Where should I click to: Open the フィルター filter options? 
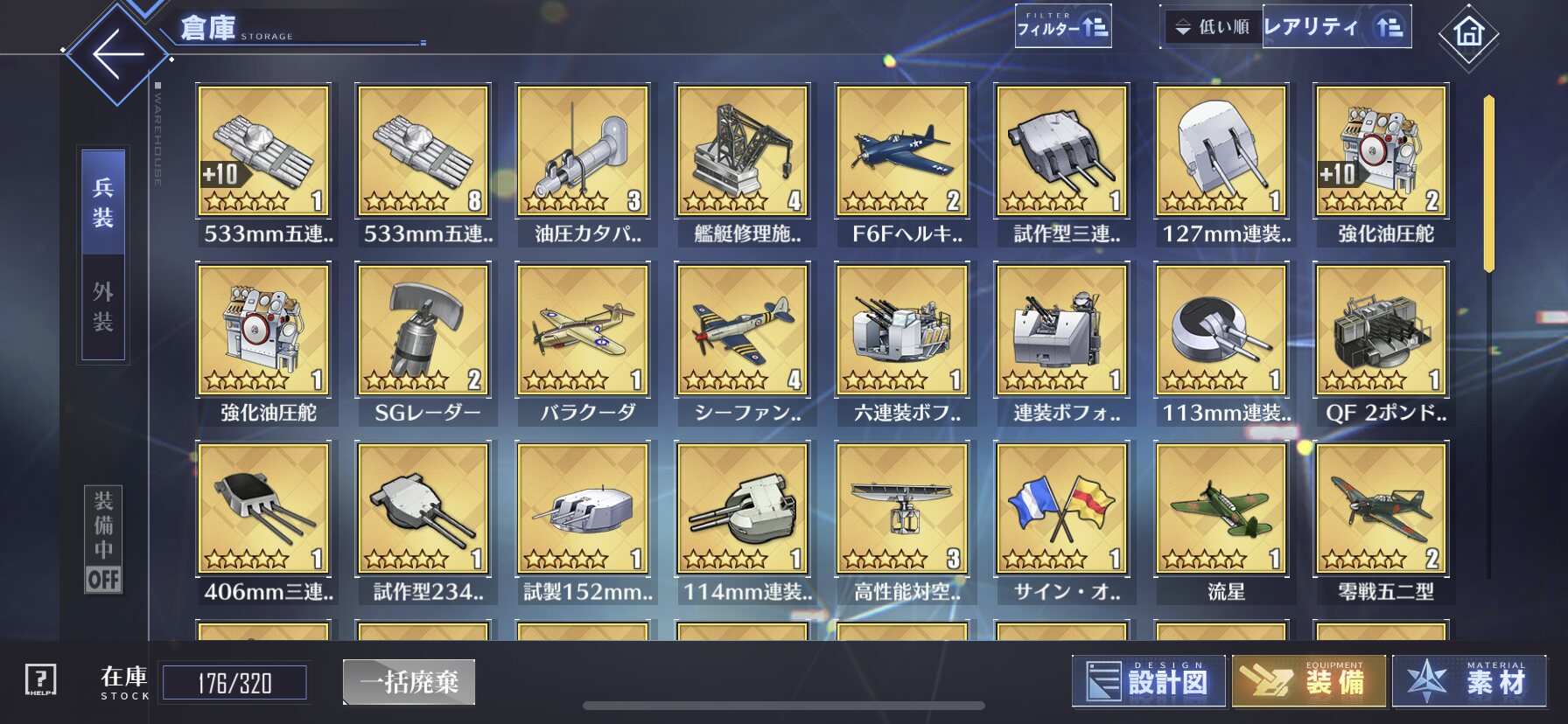[x=1063, y=26]
